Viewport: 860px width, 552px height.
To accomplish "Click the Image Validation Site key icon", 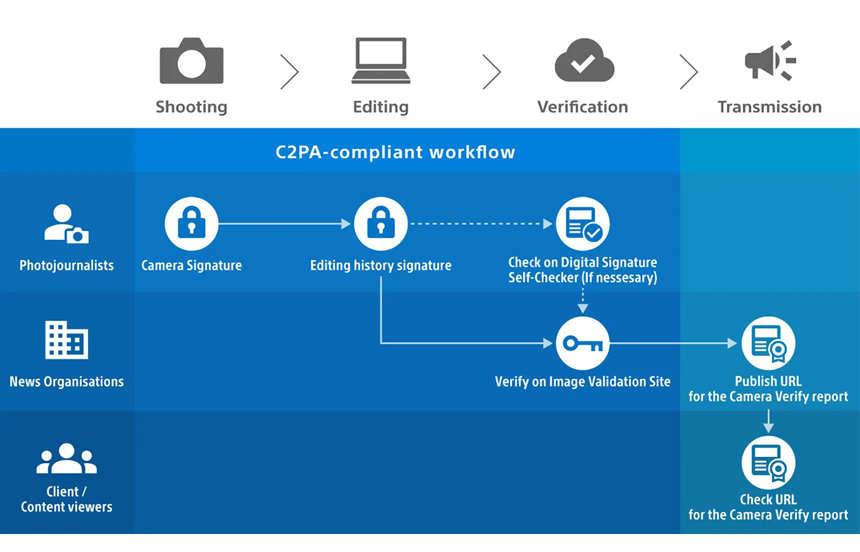I will (582, 343).
